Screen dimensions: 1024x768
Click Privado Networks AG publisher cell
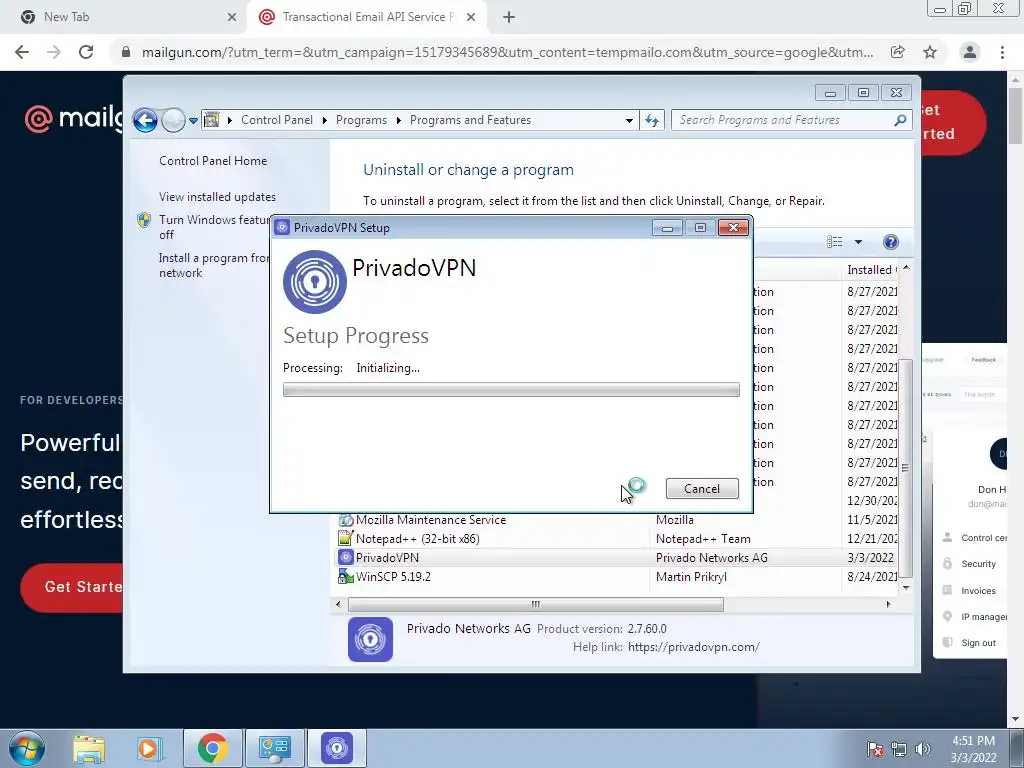711,558
